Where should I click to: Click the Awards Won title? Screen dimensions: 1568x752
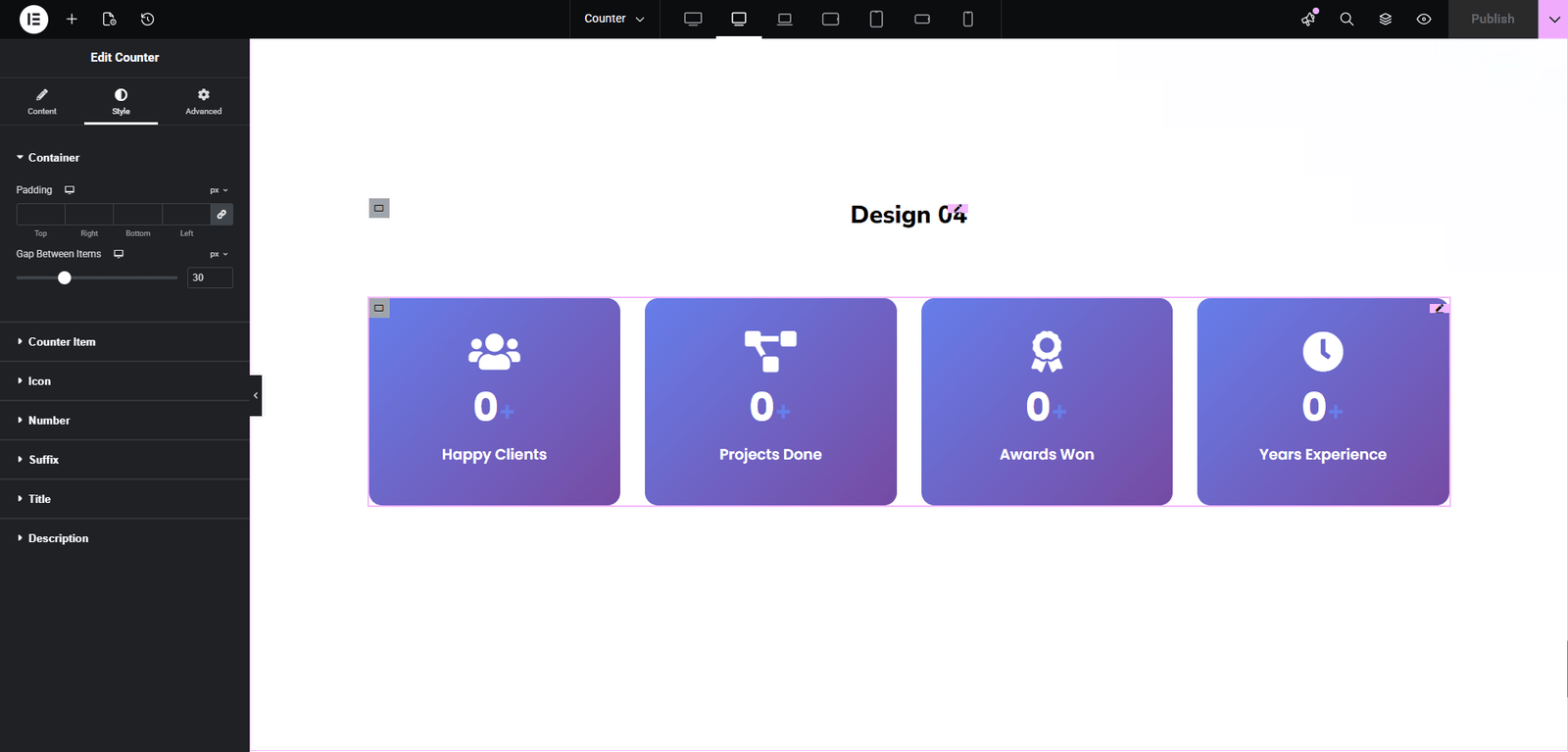pyautogui.click(x=1047, y=454)
